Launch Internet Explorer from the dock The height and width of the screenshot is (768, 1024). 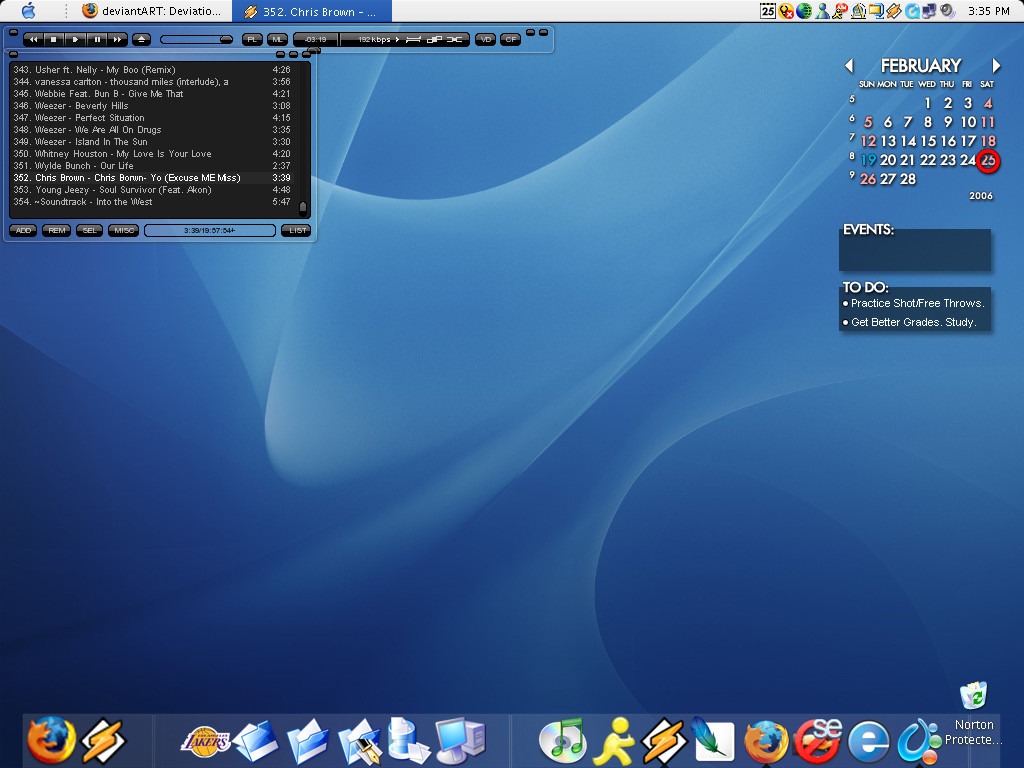[868, 742]
